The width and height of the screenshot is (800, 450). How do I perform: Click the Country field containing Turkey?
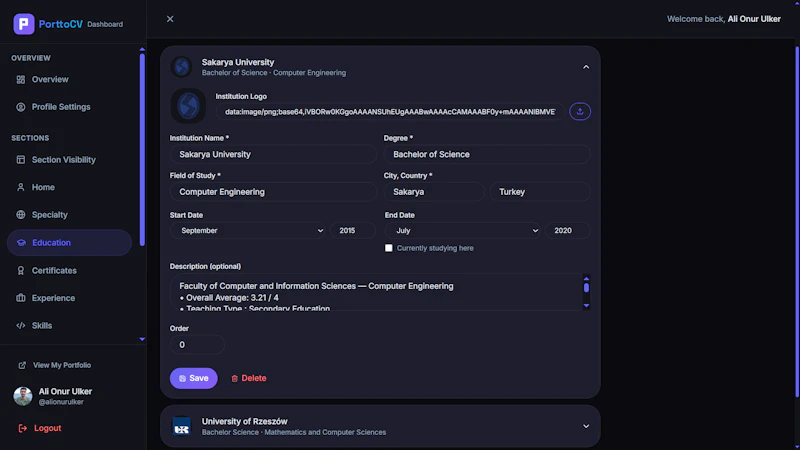(540, 192)
